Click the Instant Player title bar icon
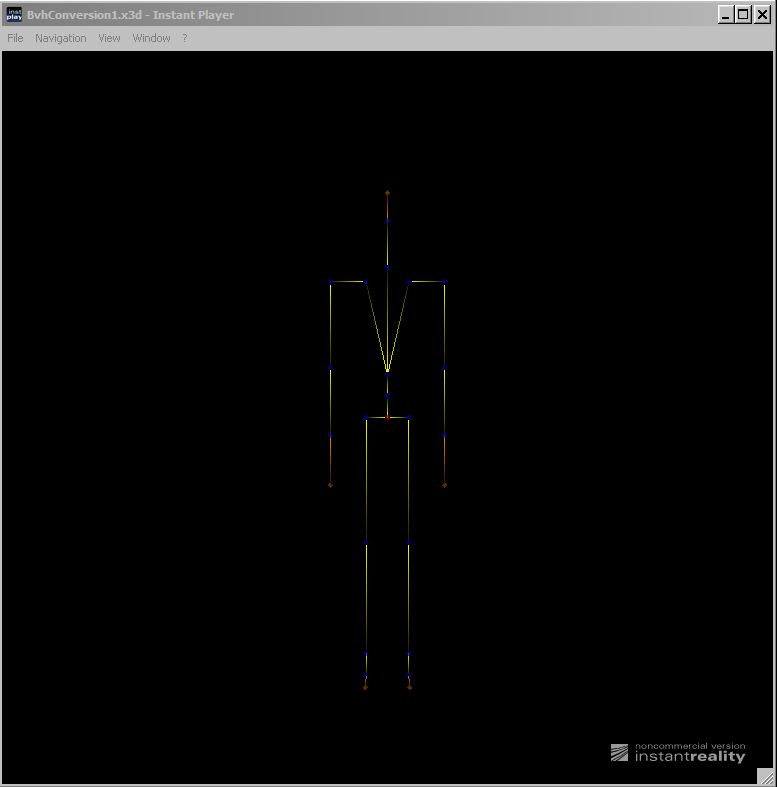 [x=14, y=15]
